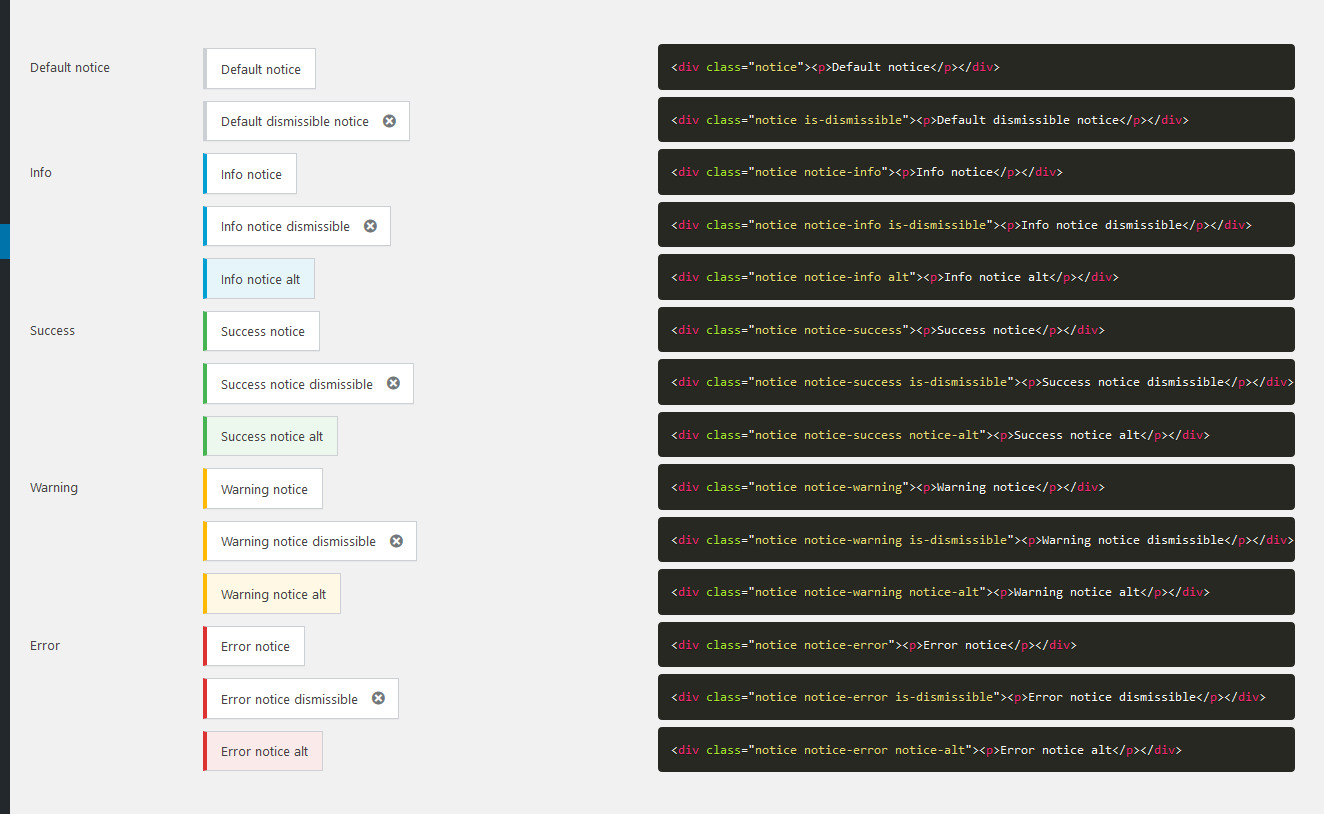The image size is (1324, 814).
Task: Click the Default notice box
Action: click(x=259, y=69)
